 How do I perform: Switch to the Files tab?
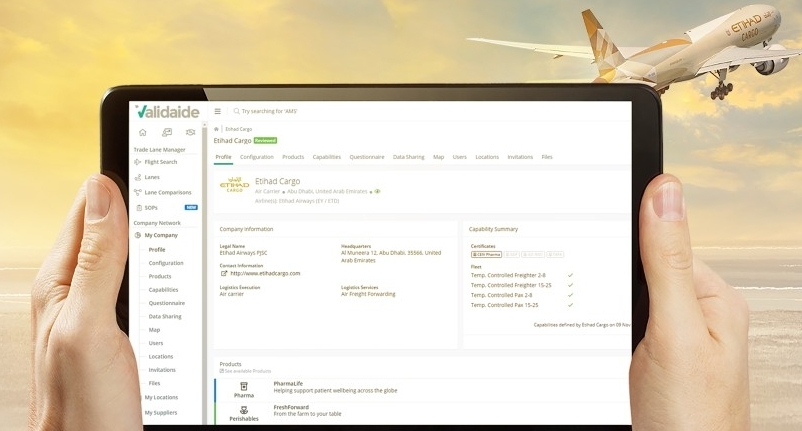coord(547,157)
